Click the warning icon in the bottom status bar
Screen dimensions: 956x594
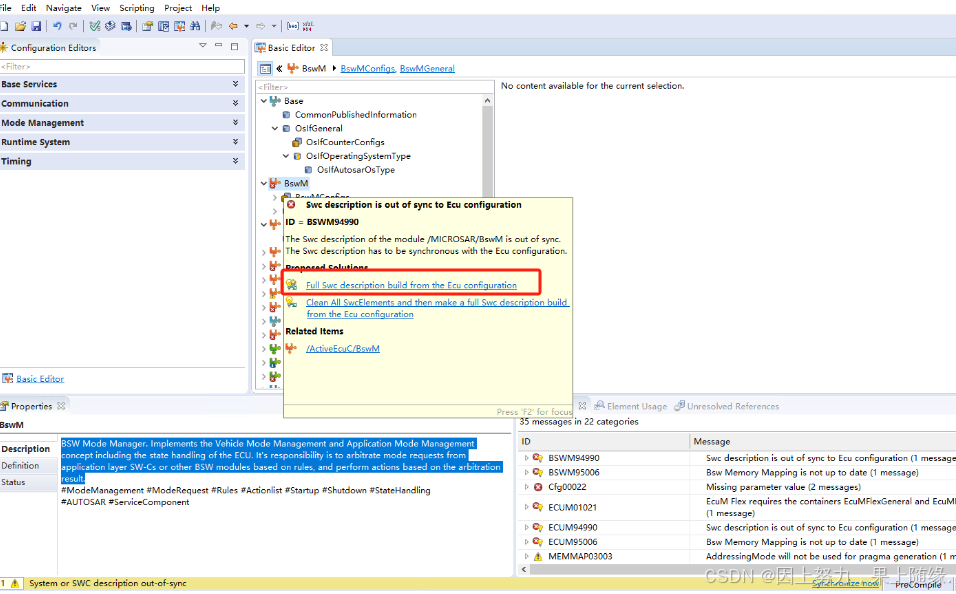15,584
